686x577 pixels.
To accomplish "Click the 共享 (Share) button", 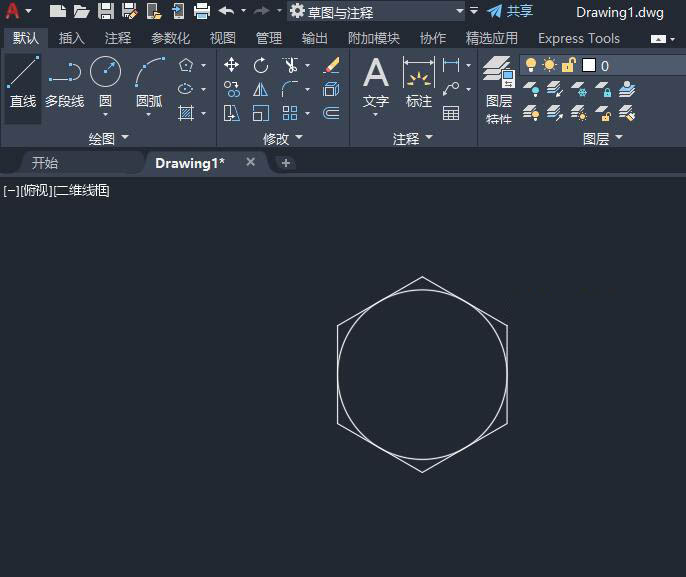I will (x=510, y=11).
